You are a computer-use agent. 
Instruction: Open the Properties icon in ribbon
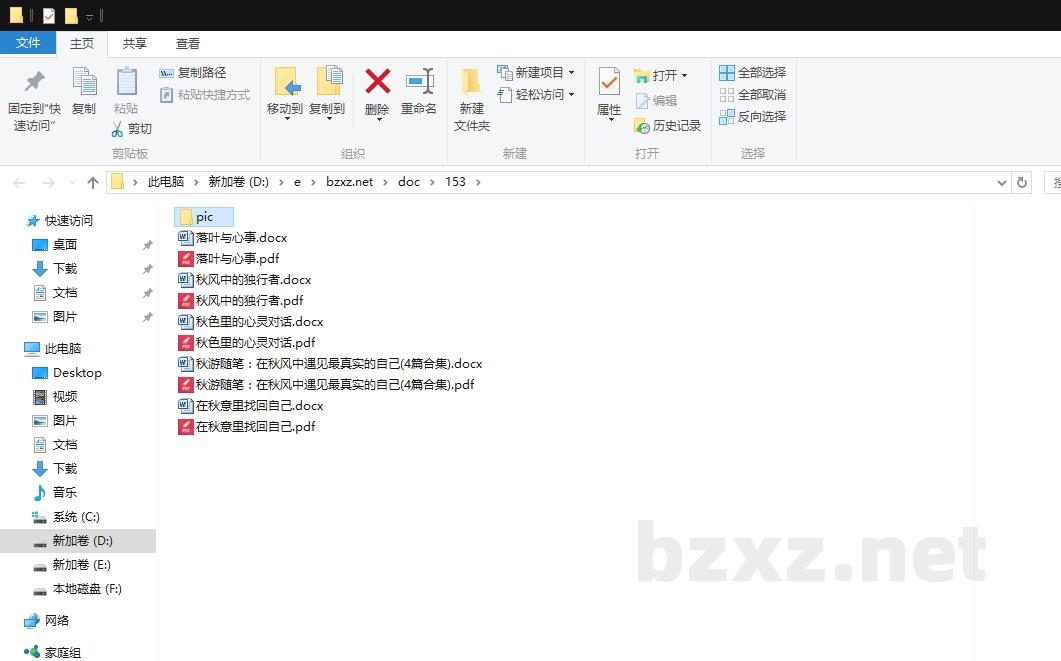(608, 82)
